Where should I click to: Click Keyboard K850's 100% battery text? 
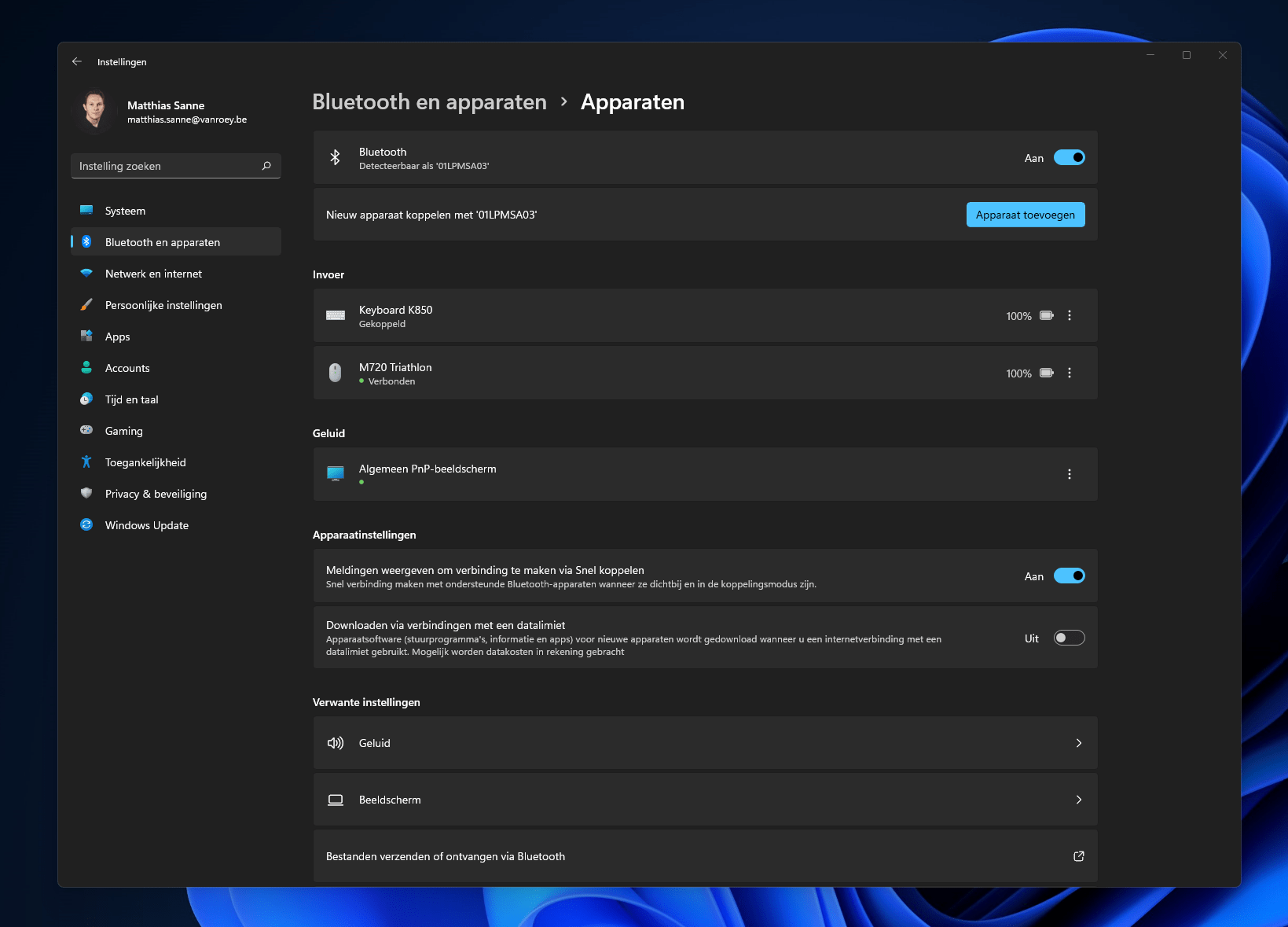click(x=1018, y=316)
